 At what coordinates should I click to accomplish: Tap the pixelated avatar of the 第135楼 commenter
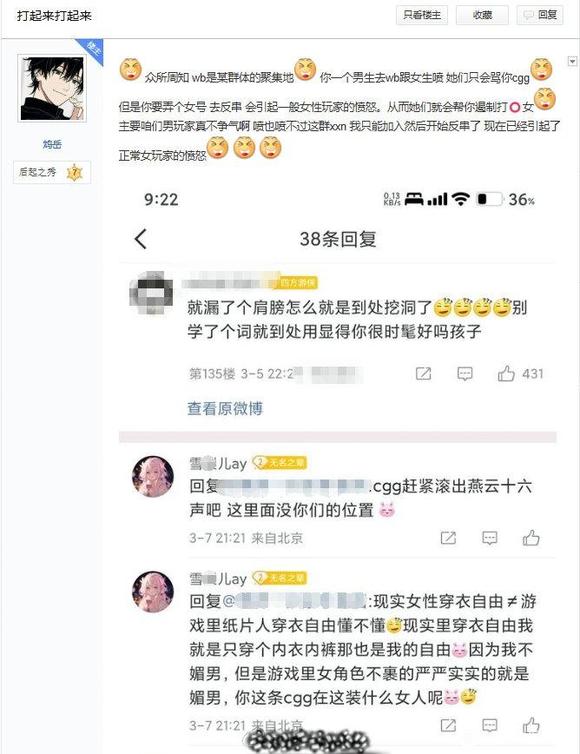tap(151, 292)
